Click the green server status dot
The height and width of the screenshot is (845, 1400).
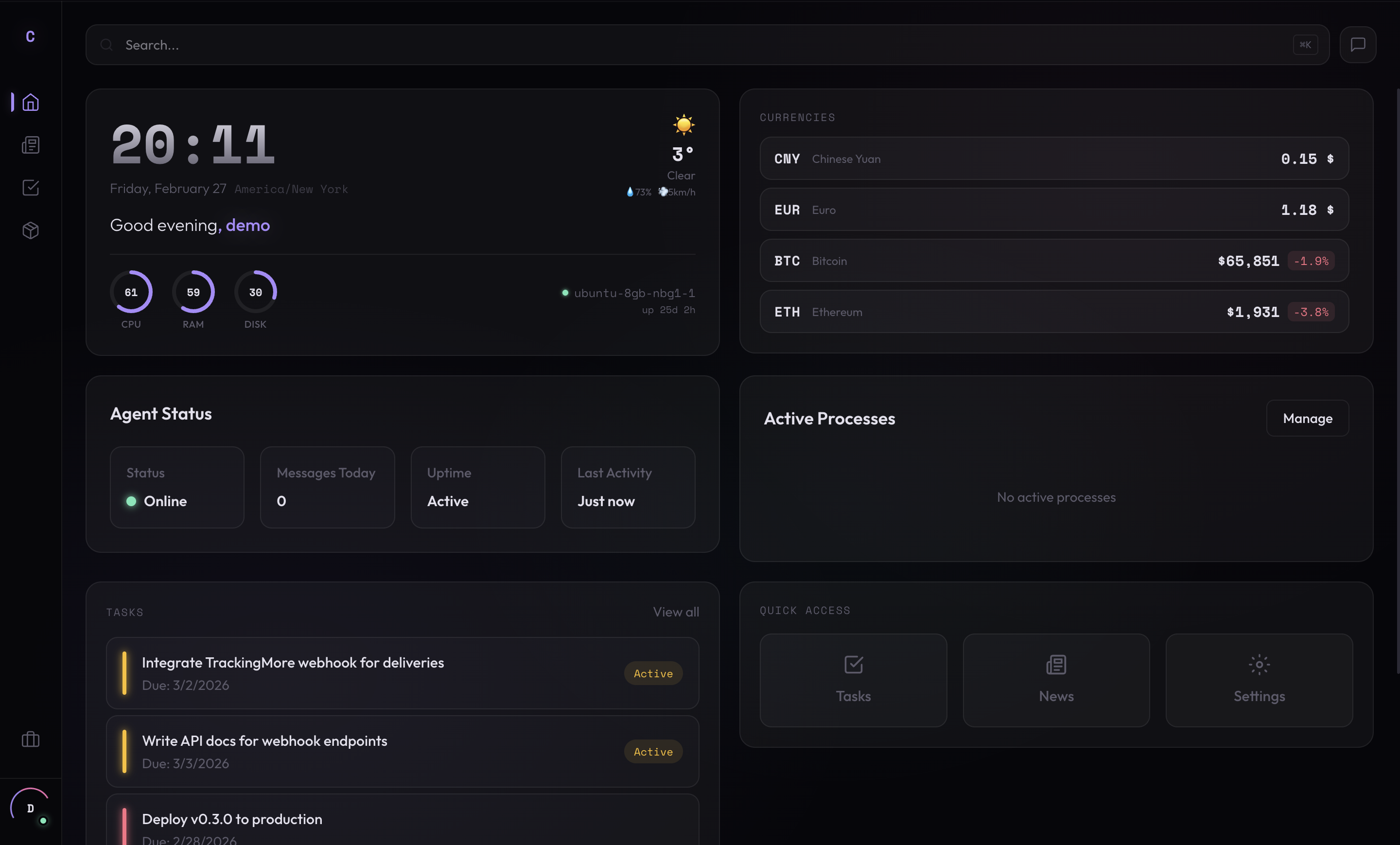pos(565,293)
